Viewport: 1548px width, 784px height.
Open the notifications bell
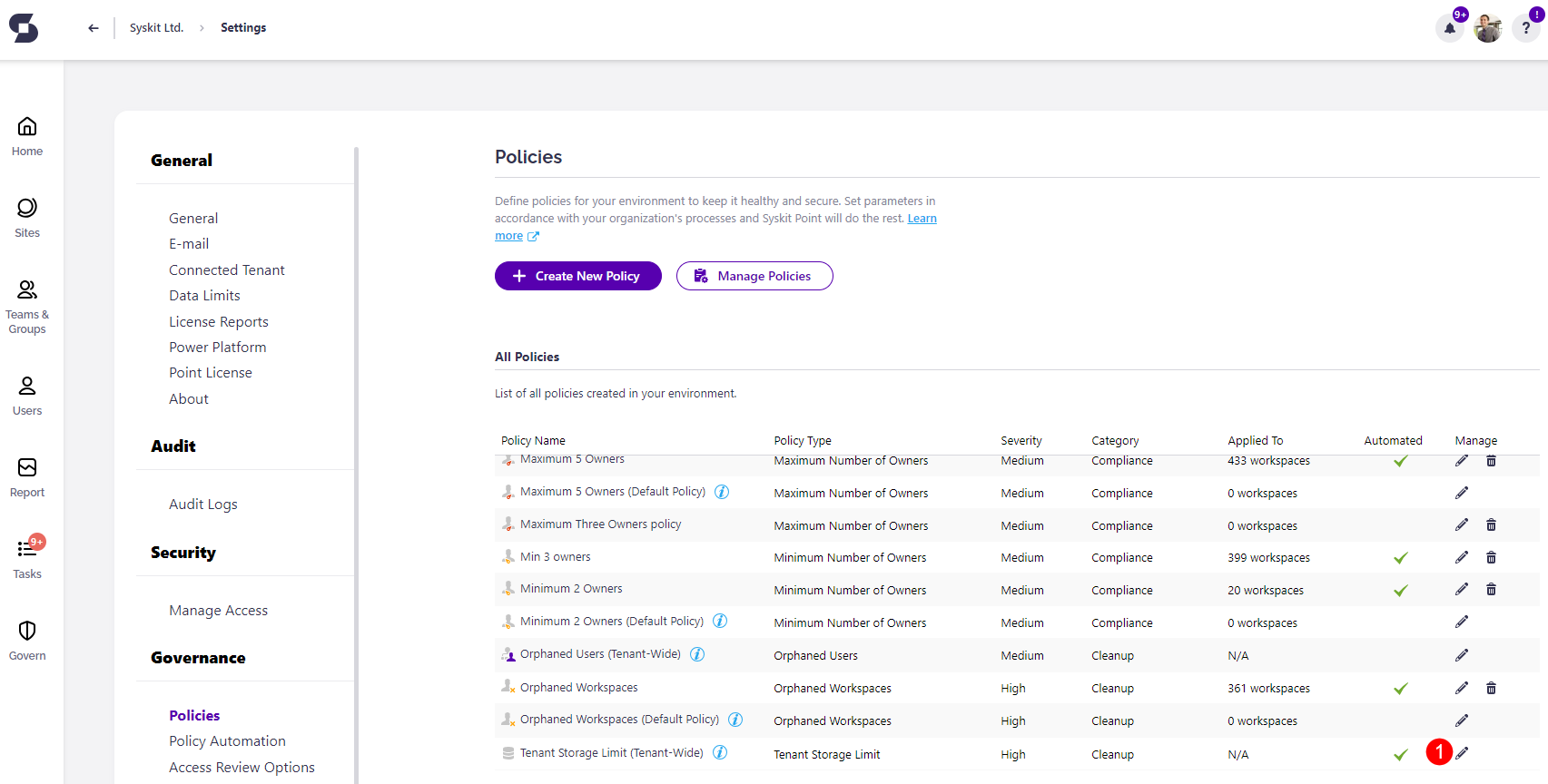1450,28
